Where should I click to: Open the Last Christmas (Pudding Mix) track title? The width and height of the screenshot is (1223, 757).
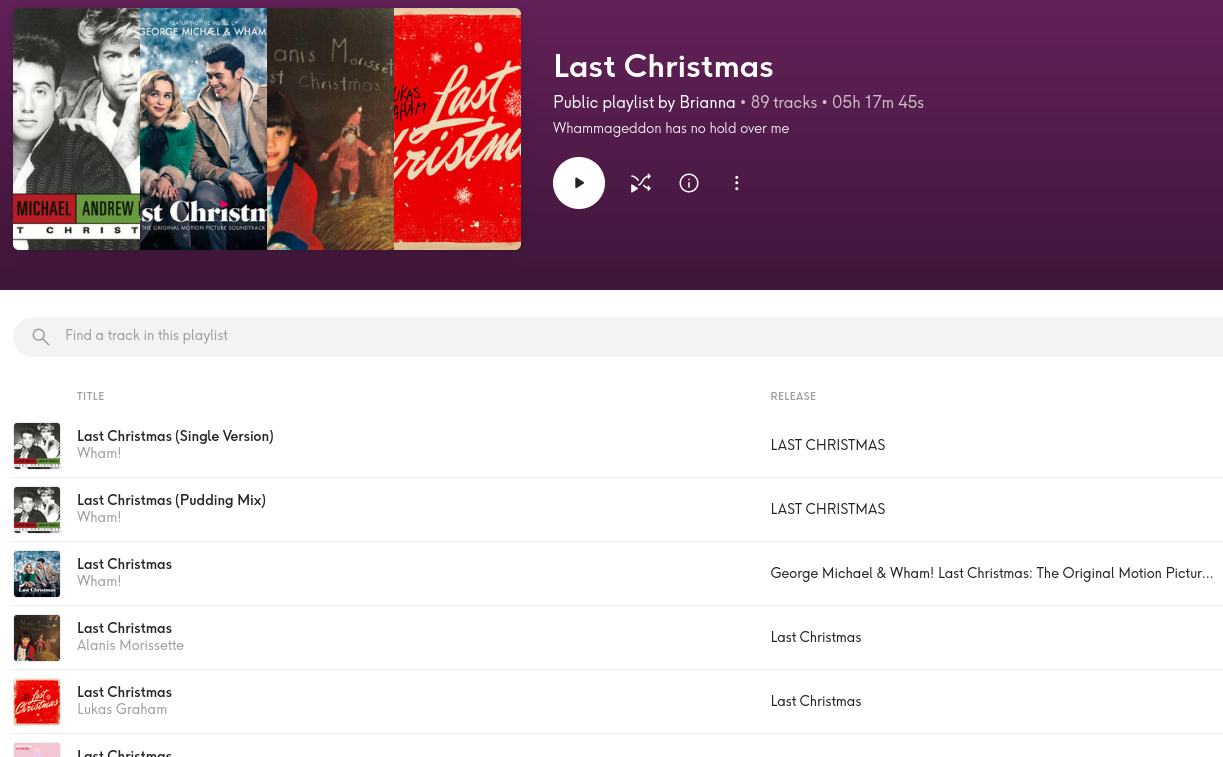(171, 500)
